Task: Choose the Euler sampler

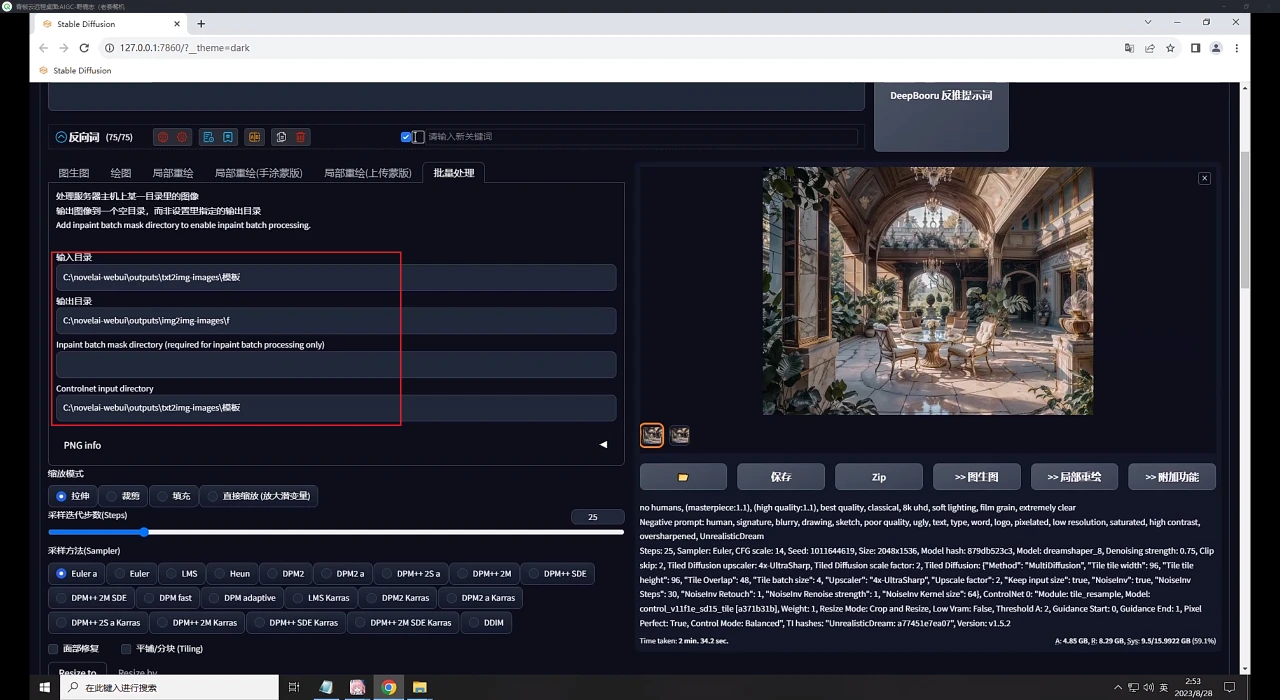Action: click(132, 574)
